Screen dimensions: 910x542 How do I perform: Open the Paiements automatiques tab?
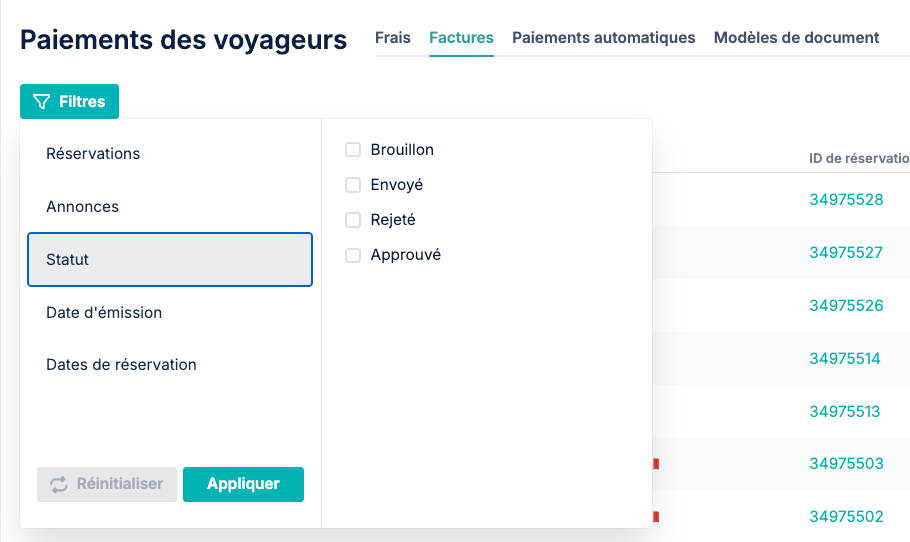coord(604,38)
